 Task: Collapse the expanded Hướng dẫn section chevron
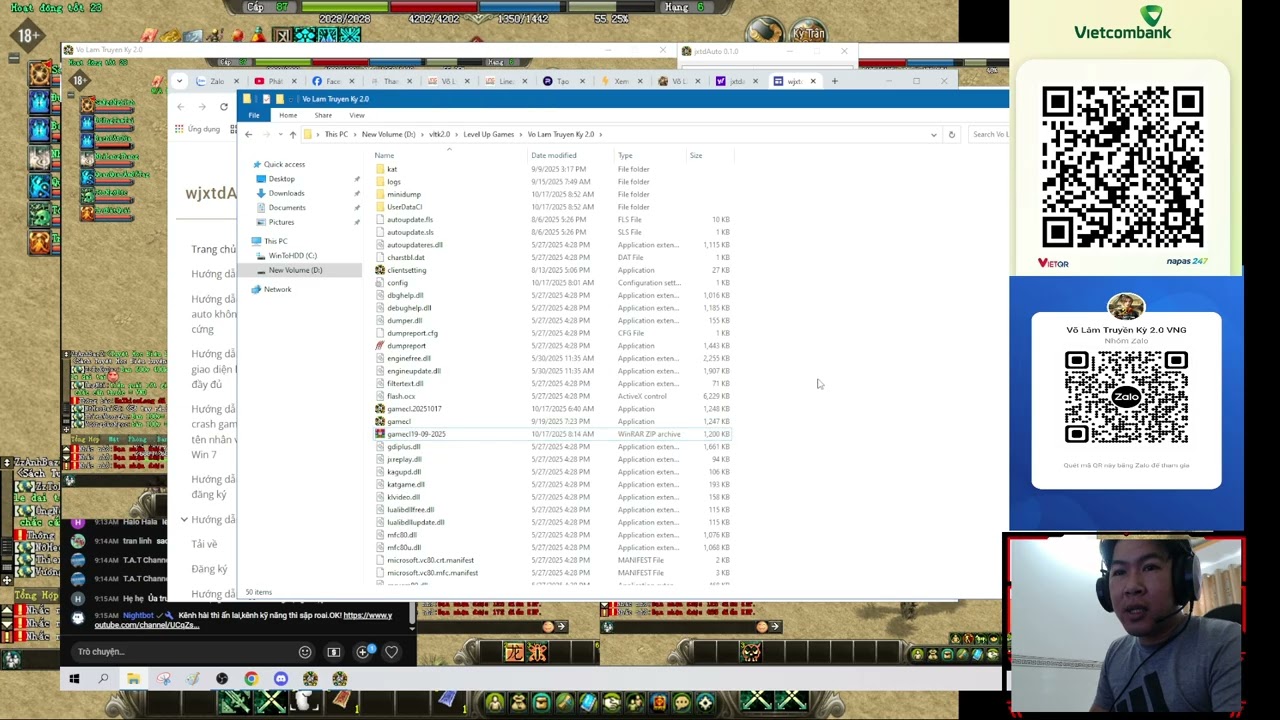184,520
